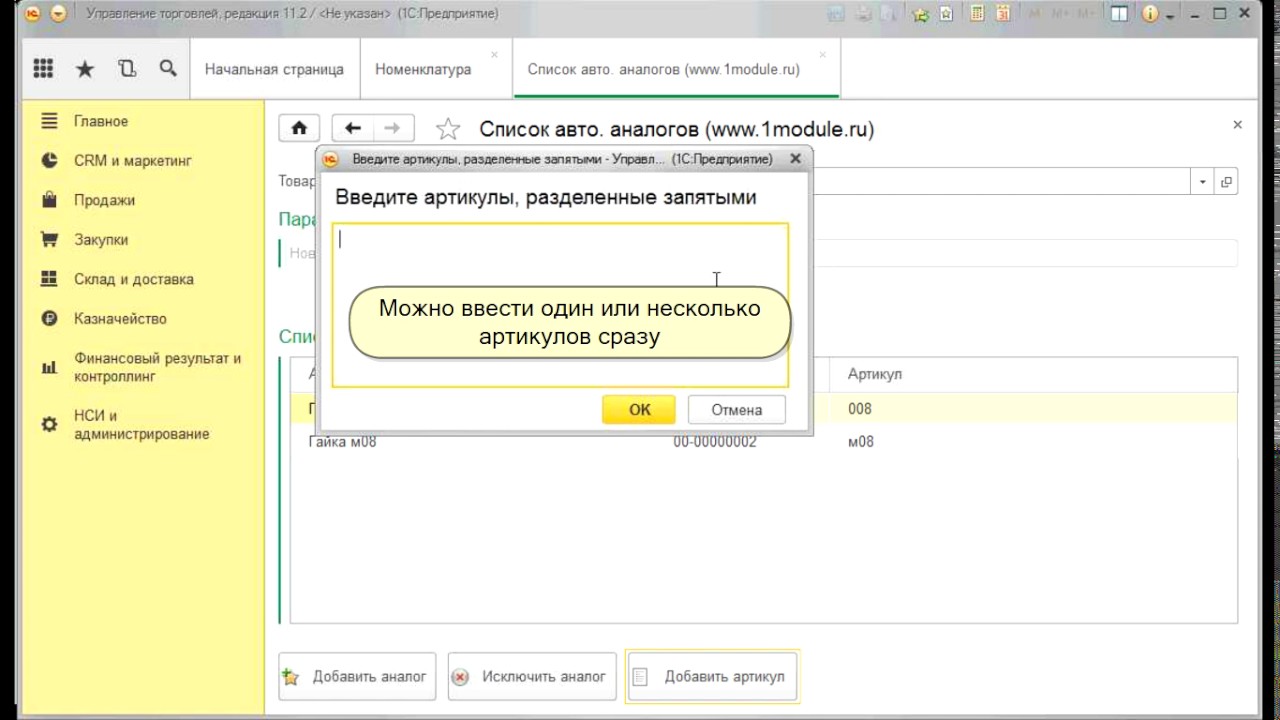This screenshot has height=720, width=1280.
Task: Expand the arrow next to the info icon
Action: point(1169,15)
